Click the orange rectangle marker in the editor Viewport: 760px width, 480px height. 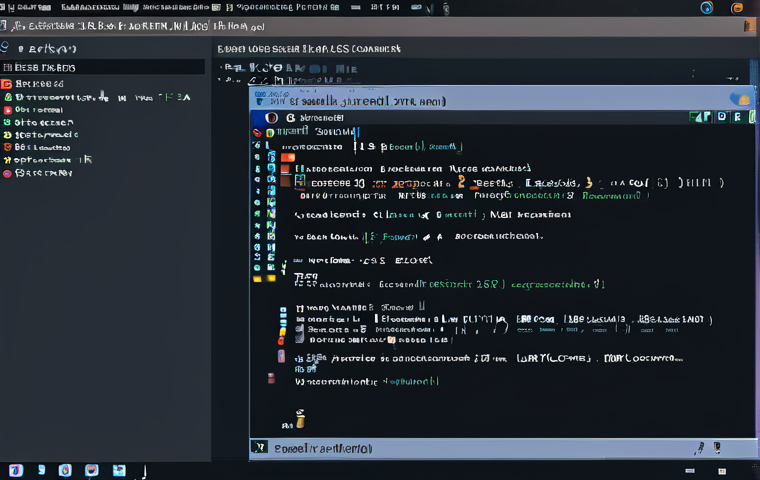(288, 157)
